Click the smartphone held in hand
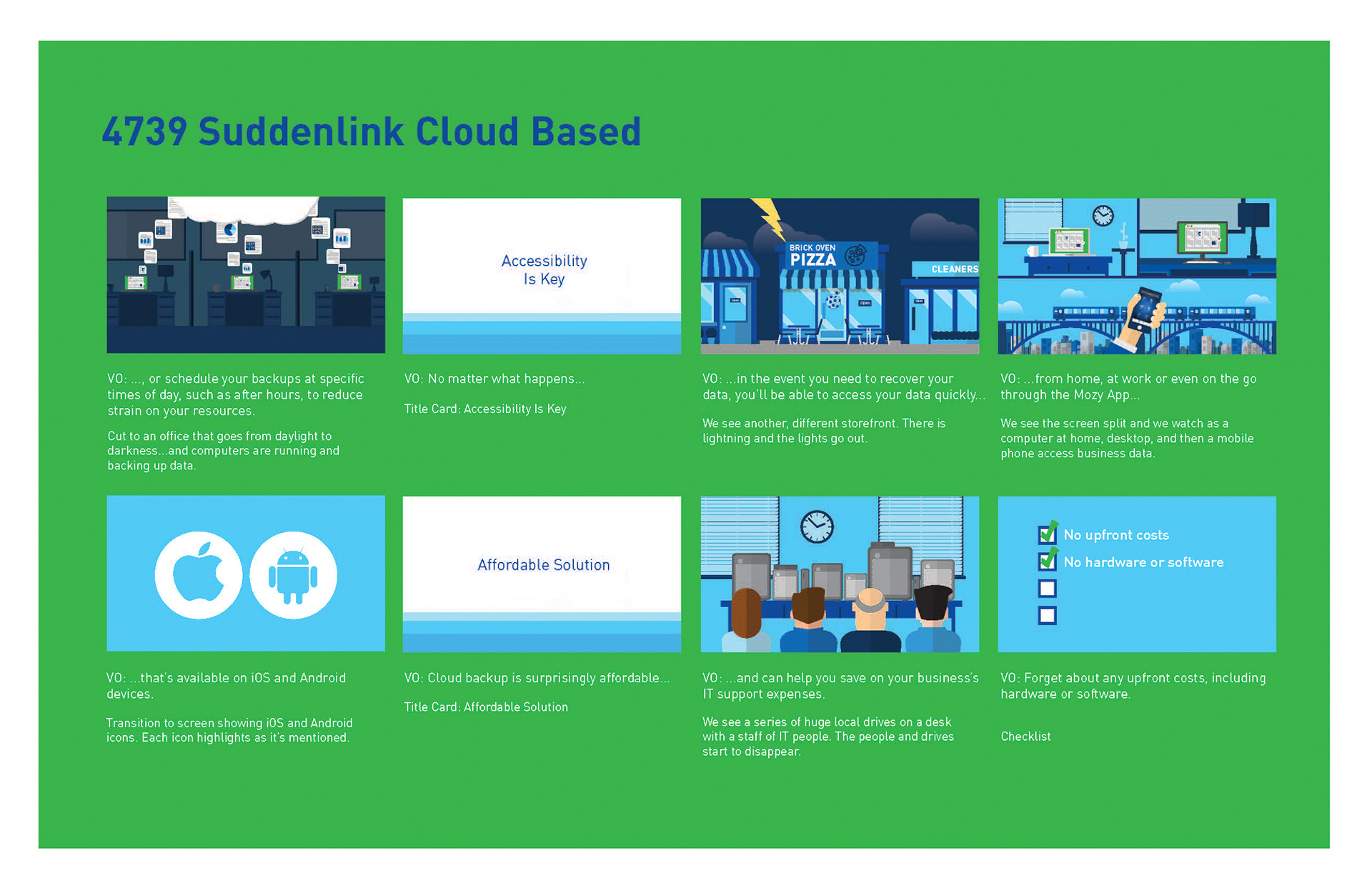Viewport: 1372px width, 888px height. tap(1145, 309)
